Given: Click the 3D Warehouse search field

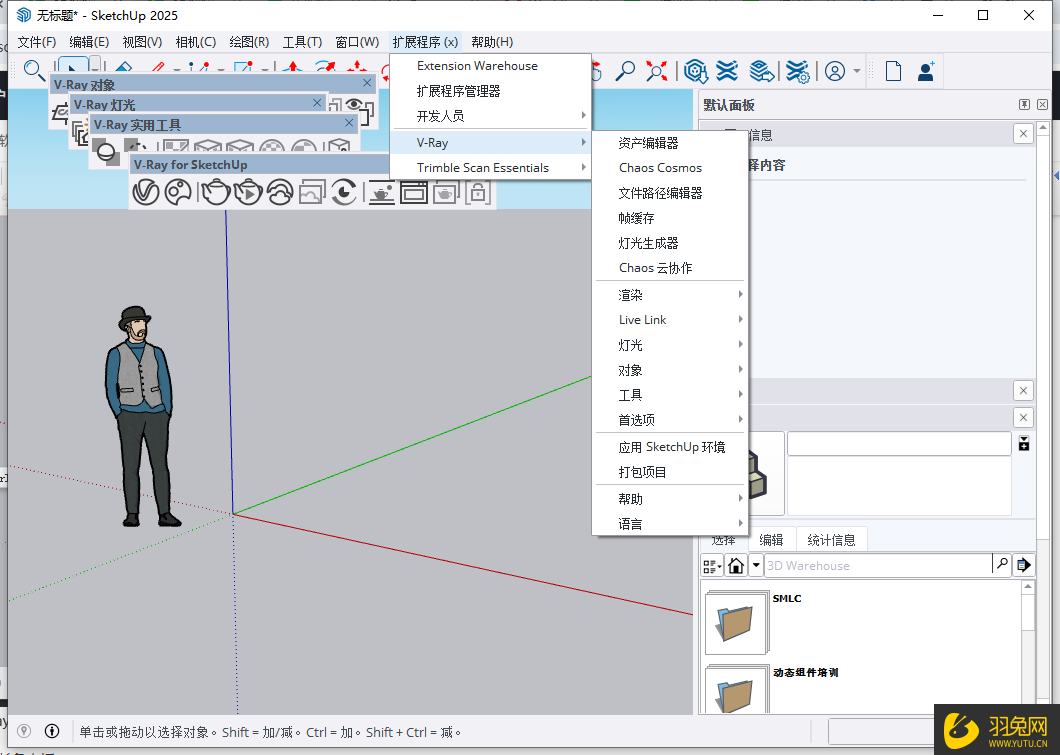Looking at the screenshot, I should click(x=877, y=565).
